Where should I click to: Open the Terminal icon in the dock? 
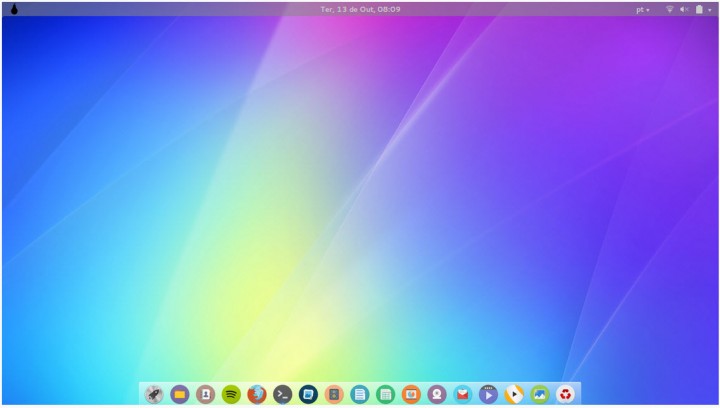[283, 394]
